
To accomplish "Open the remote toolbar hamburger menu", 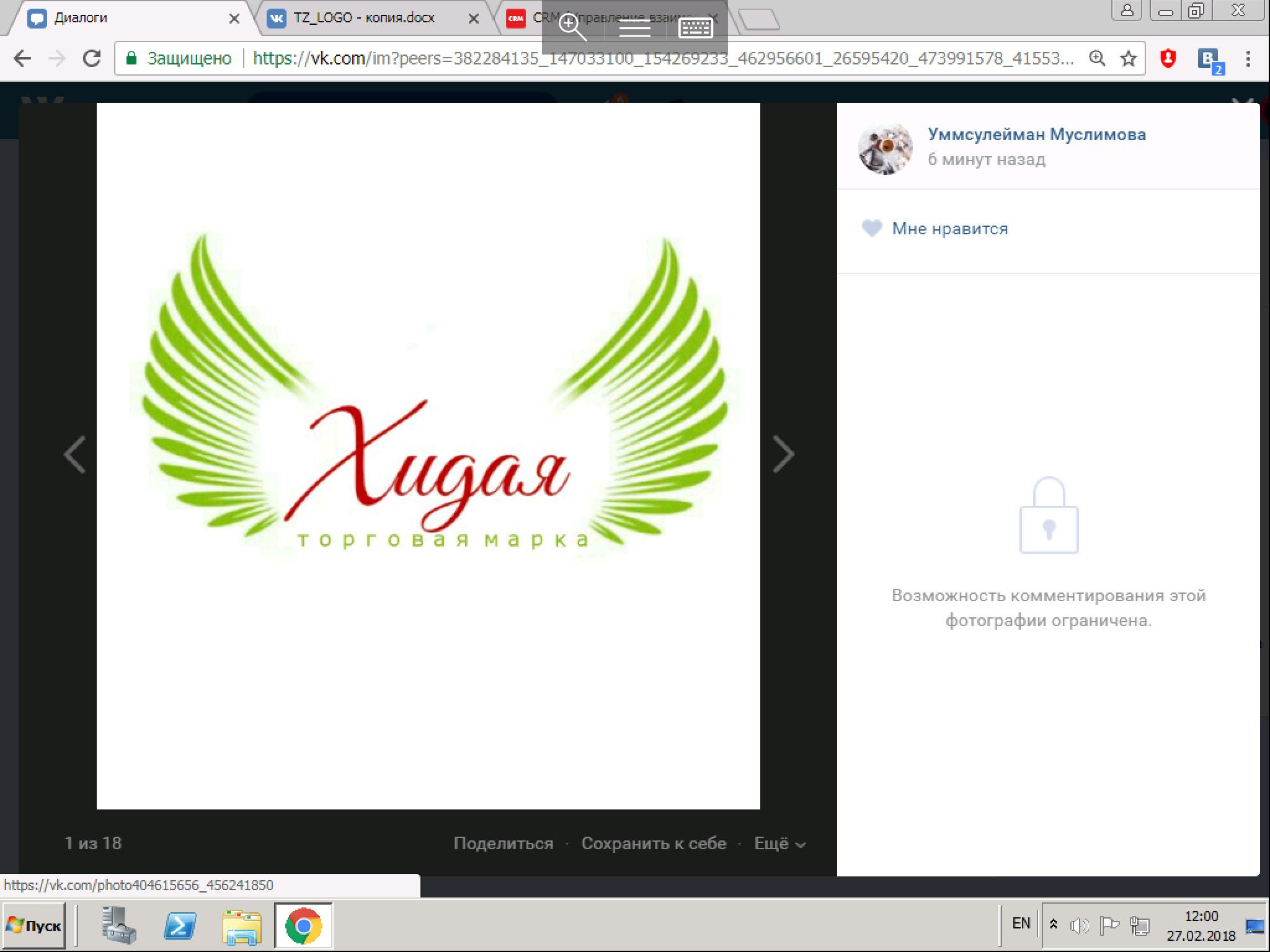I will point(634,28).
